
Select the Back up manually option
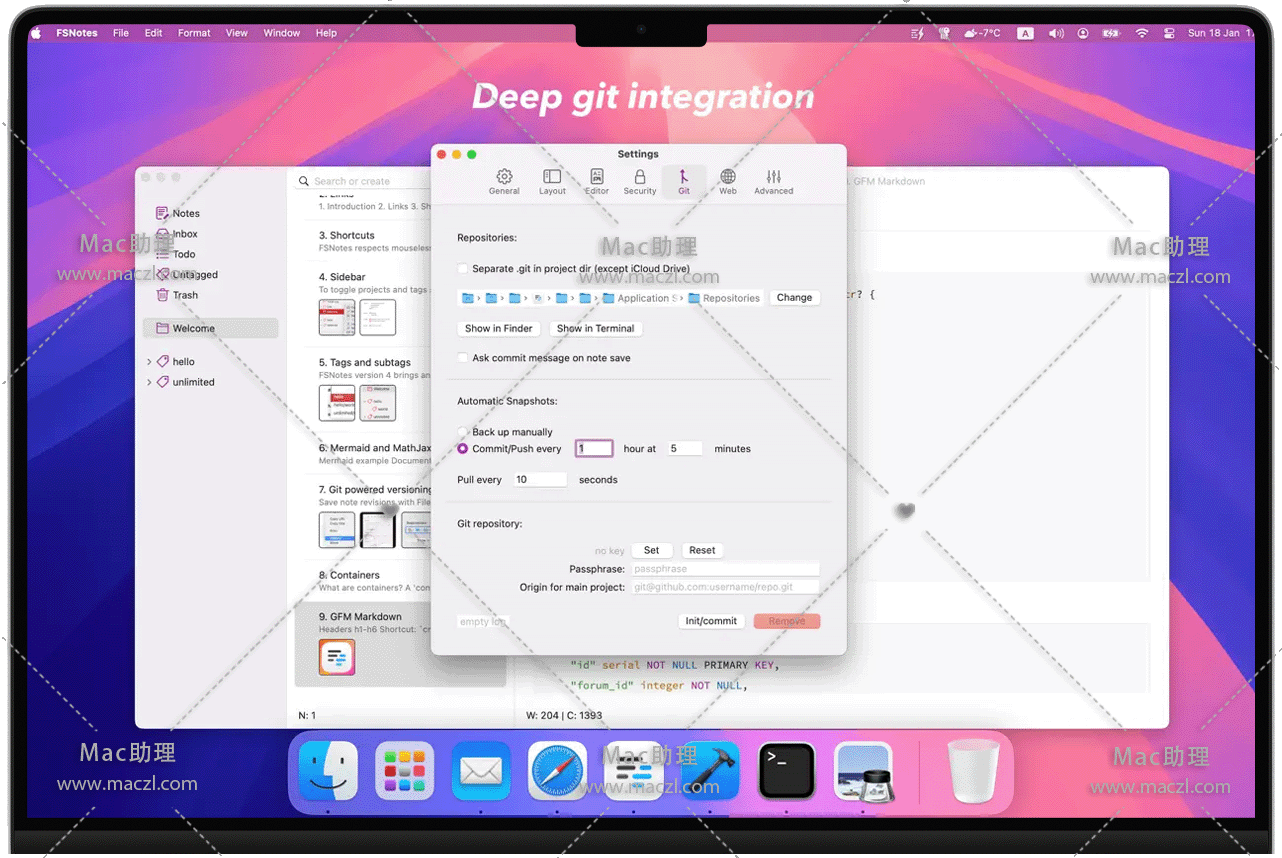click(463, 432)
